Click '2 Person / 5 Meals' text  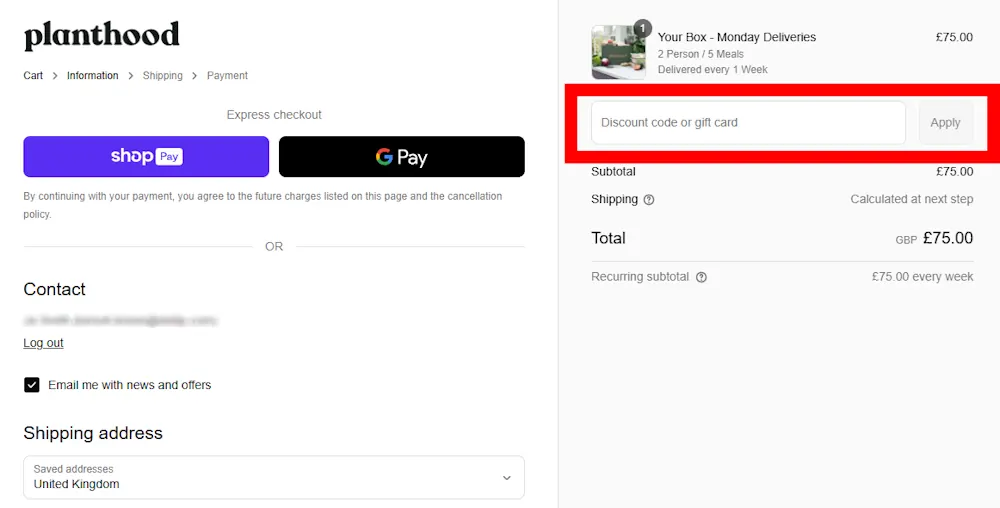(700, 54)
